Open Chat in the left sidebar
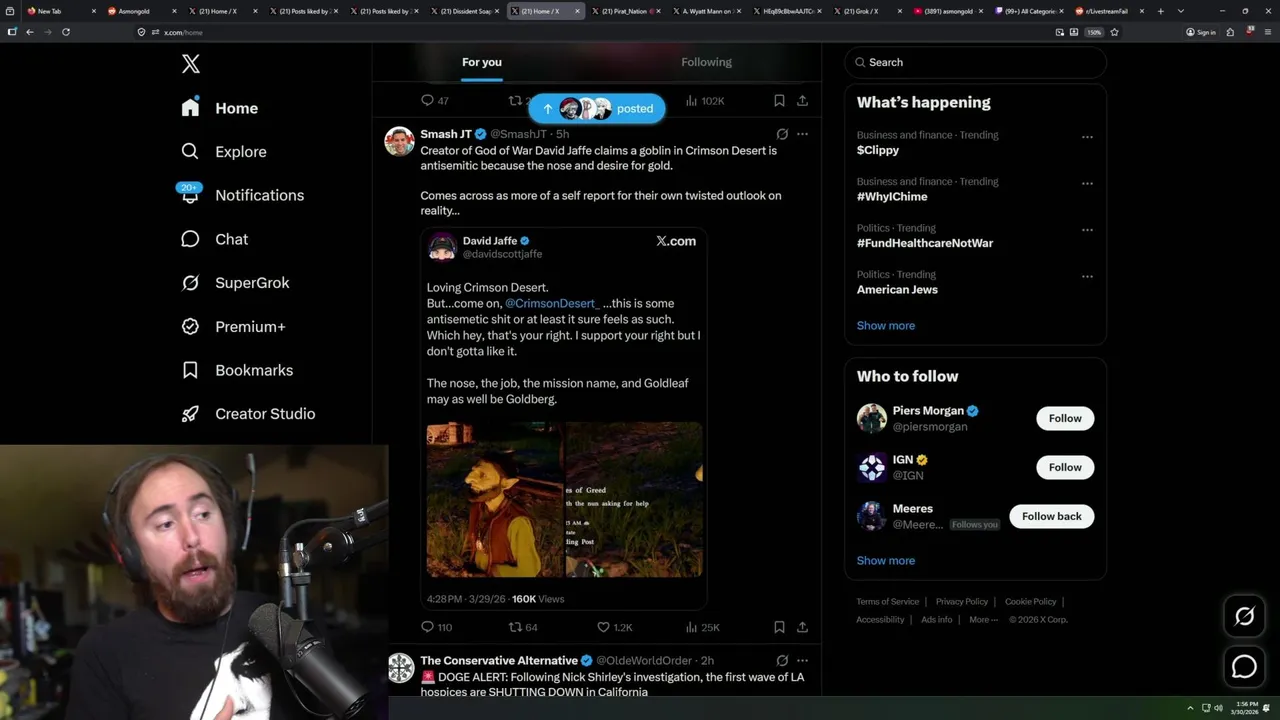This screenshot has height=720, width=1280. click(214, 239)
